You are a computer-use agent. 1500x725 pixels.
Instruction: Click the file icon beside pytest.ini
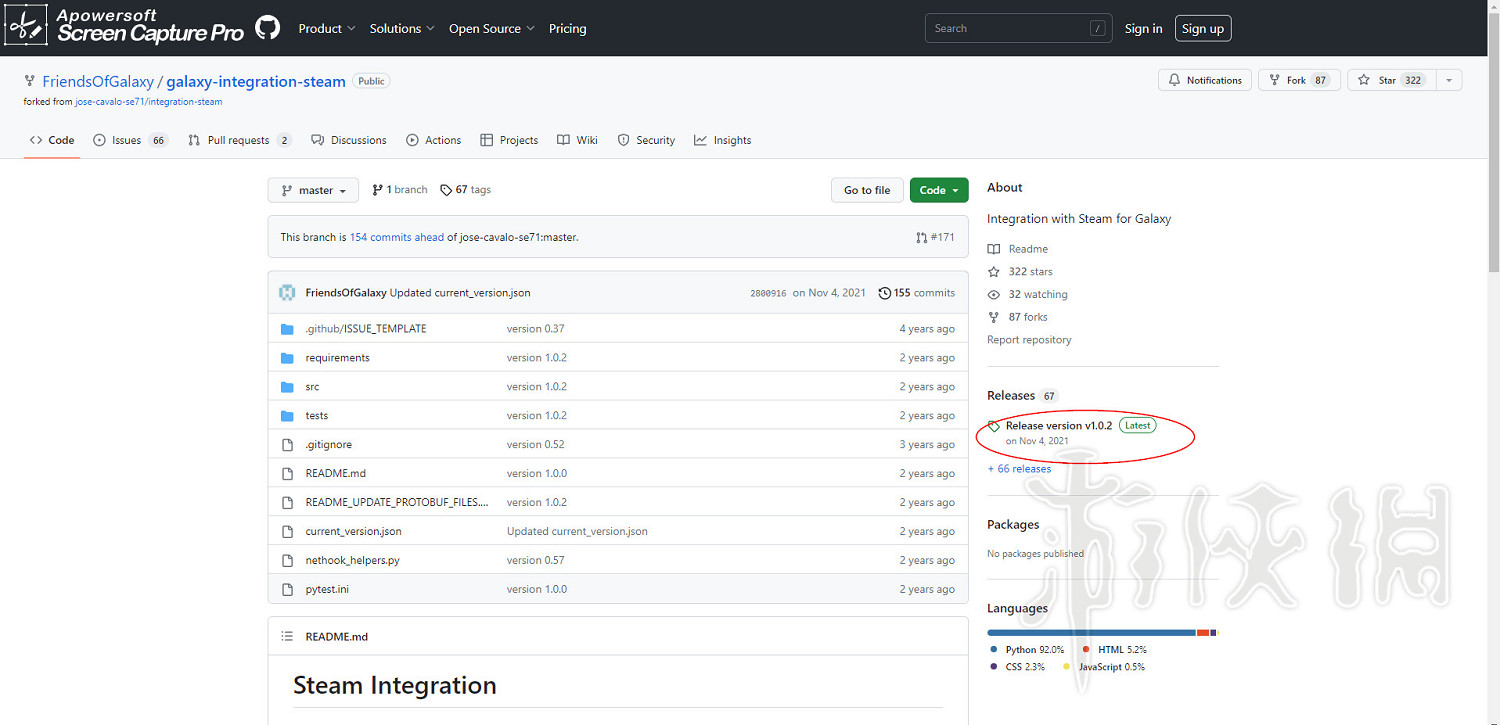click(287, 590)
